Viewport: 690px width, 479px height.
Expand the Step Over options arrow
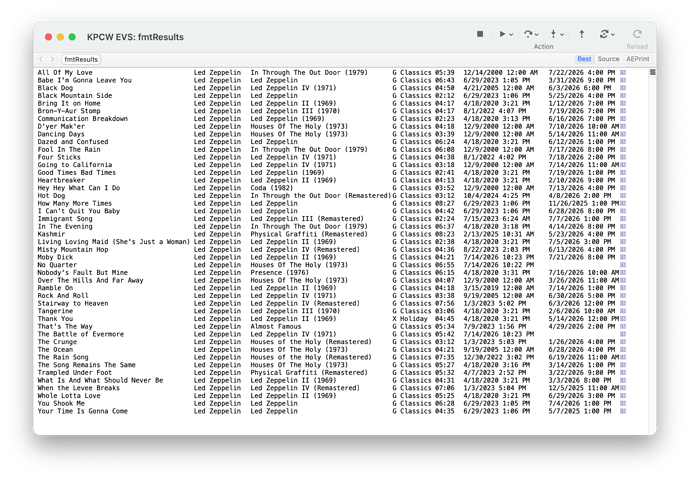coord(536,34)
